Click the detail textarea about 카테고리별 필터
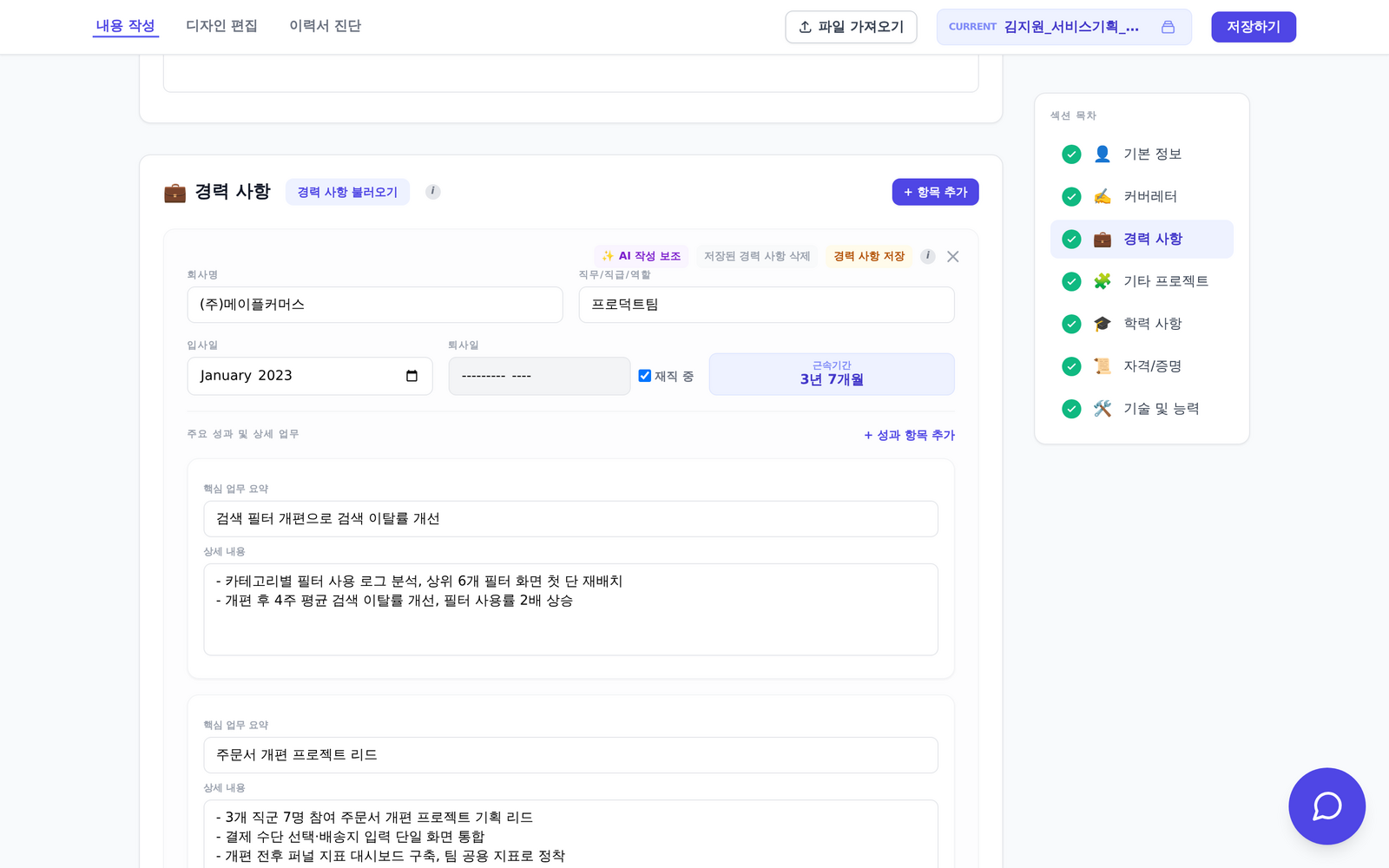 (570, 609)
